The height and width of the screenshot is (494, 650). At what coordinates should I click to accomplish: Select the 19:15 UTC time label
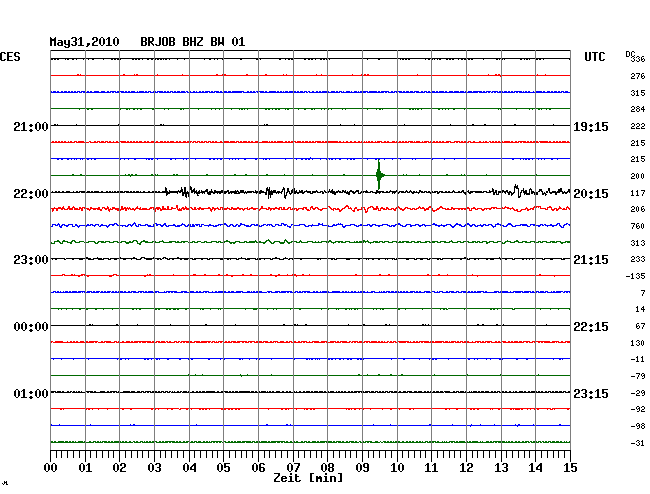pos(591,126)
